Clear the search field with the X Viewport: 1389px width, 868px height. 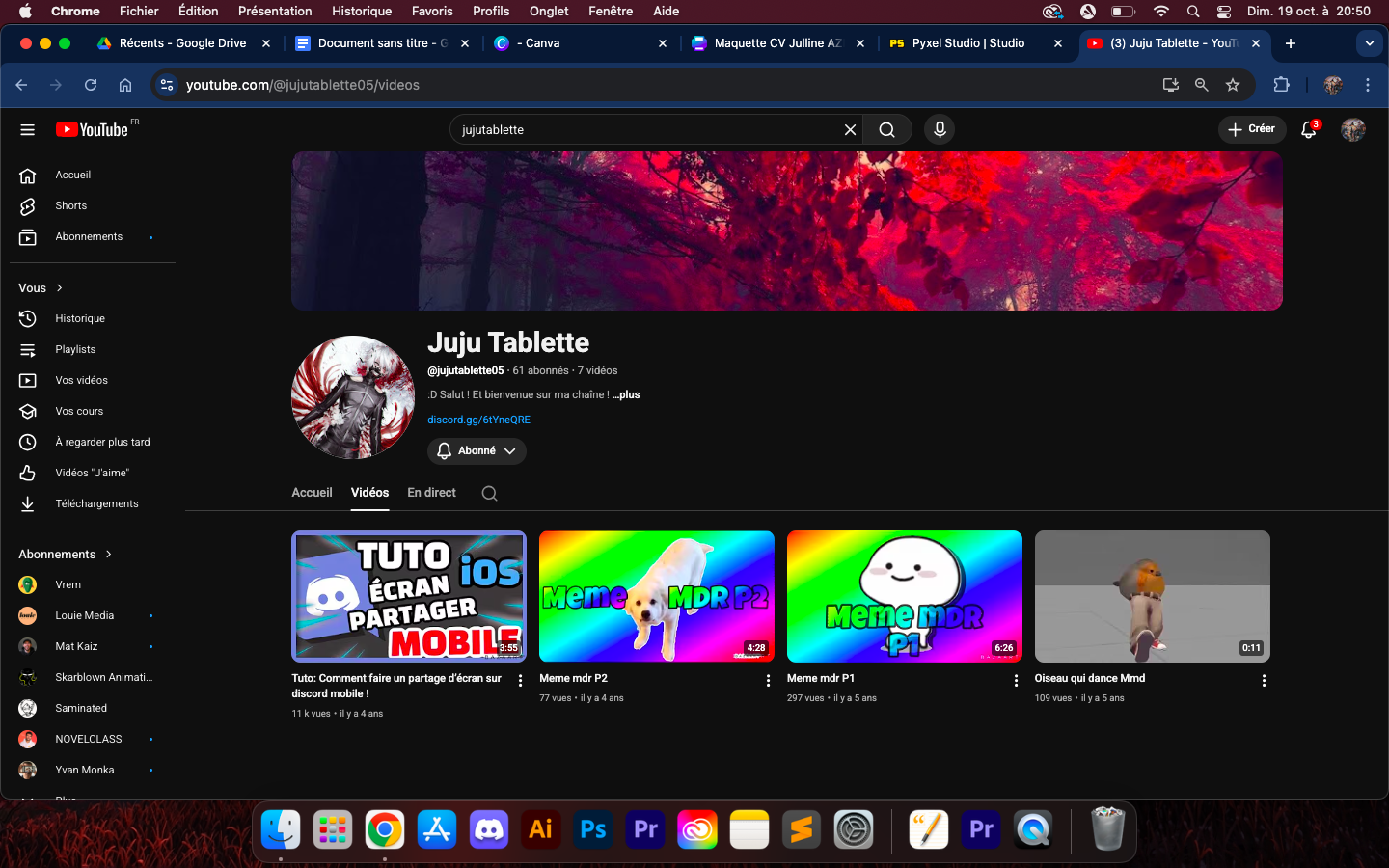850,129
